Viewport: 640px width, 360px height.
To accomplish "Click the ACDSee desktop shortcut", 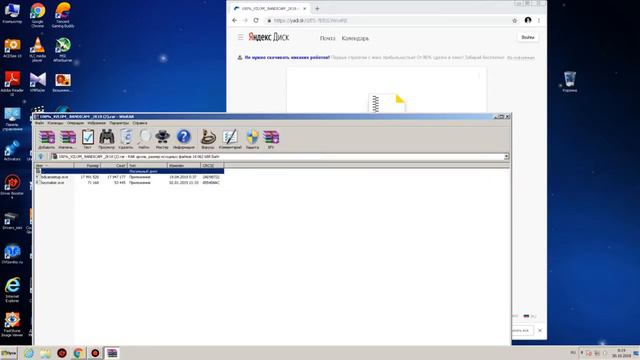I will (x=12, y=48).
